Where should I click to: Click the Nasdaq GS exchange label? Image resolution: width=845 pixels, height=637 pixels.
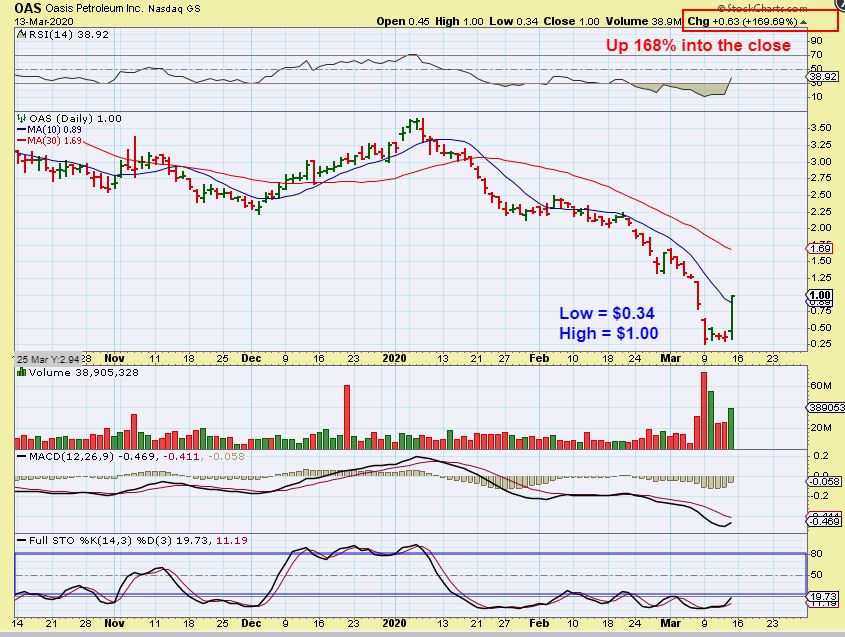coord(175,9)
